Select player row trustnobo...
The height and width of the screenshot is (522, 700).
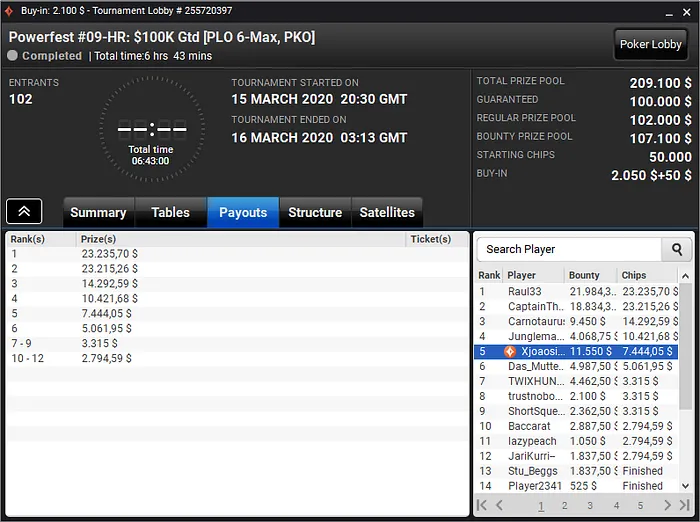tap(576, 396)
